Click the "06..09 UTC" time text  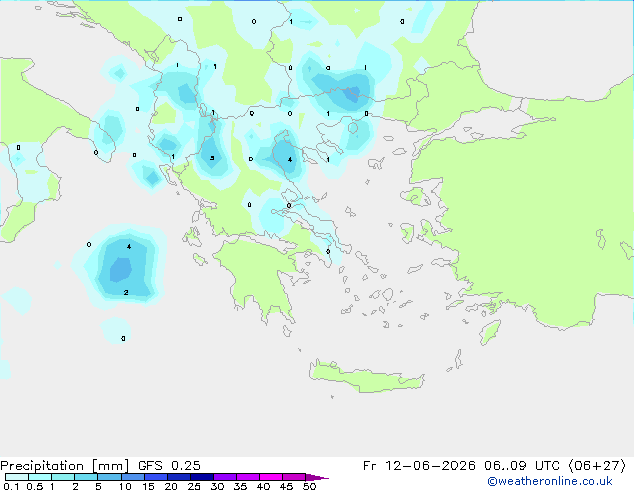click(522, 466)
